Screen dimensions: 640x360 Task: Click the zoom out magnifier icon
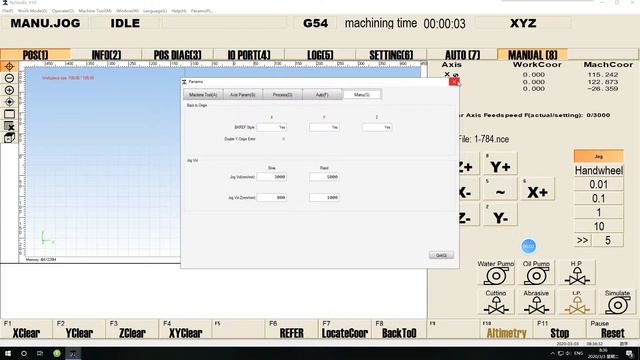click(9, 78)
